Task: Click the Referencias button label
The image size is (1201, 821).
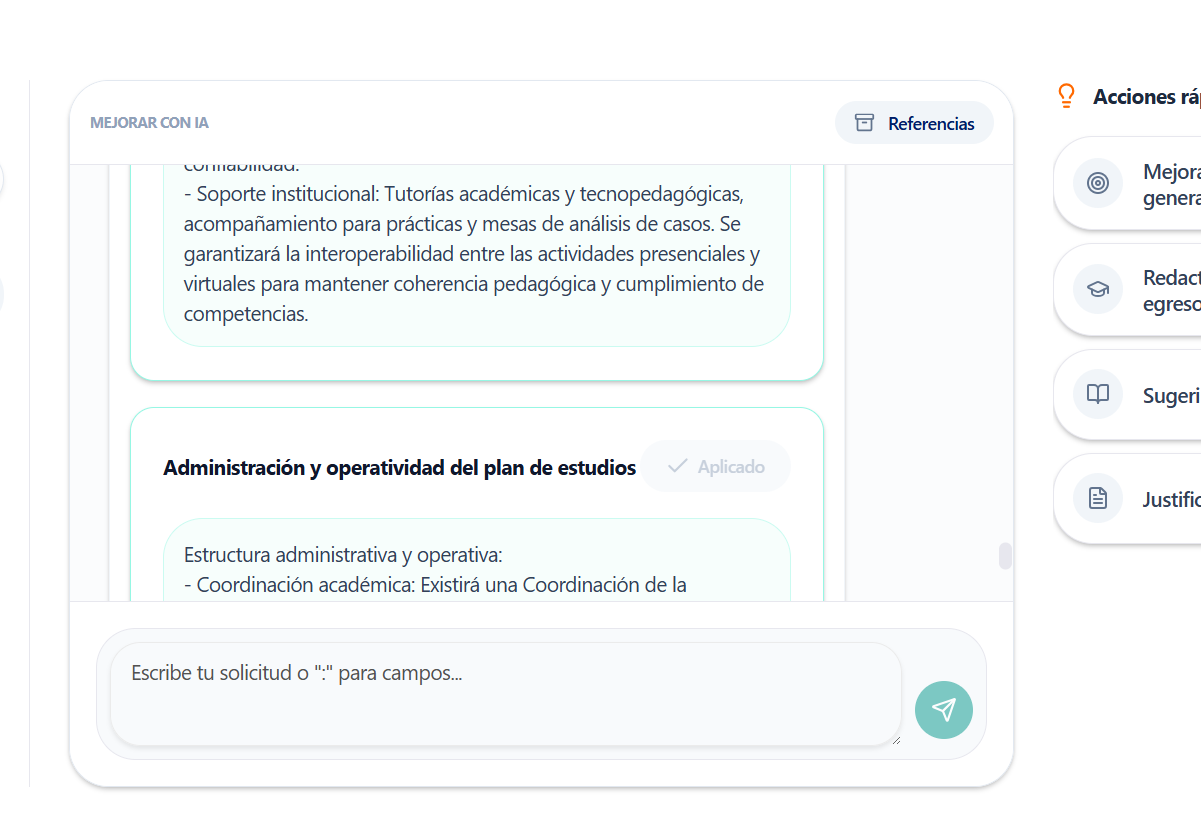Action: click(931, 124)
